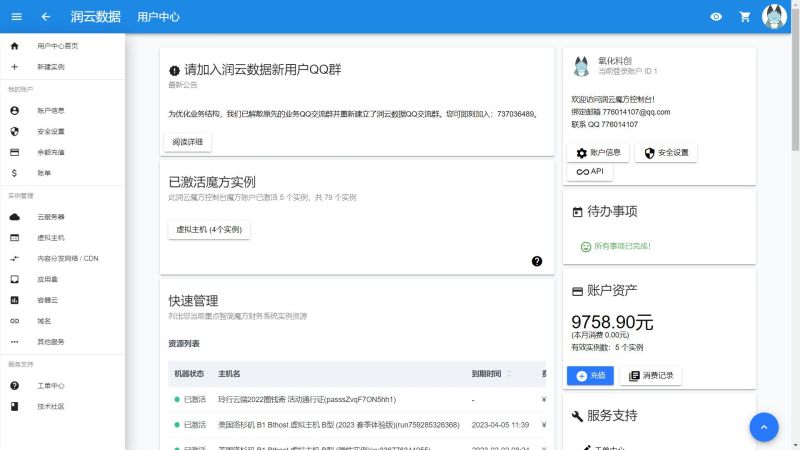Click the 阅读详细 button
Image resolution: width=800 pixels, height=450 pixels.
pos(187,142)
